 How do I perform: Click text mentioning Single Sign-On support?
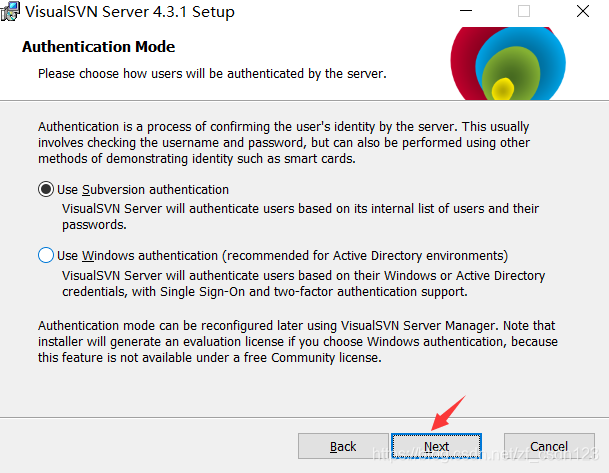click(303, 283)
